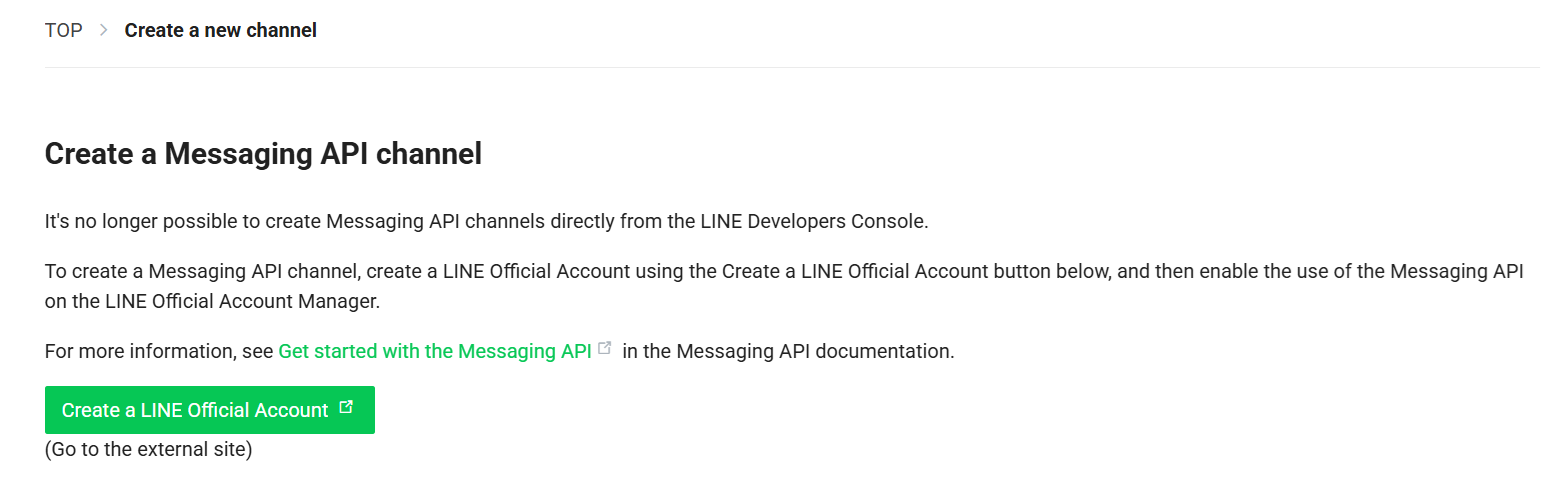This screenshot has height=488, width=1543.
Task: Select the 'Create a new channel' breadcrumb
Action: pyautogui.click(x=220, y=30)
